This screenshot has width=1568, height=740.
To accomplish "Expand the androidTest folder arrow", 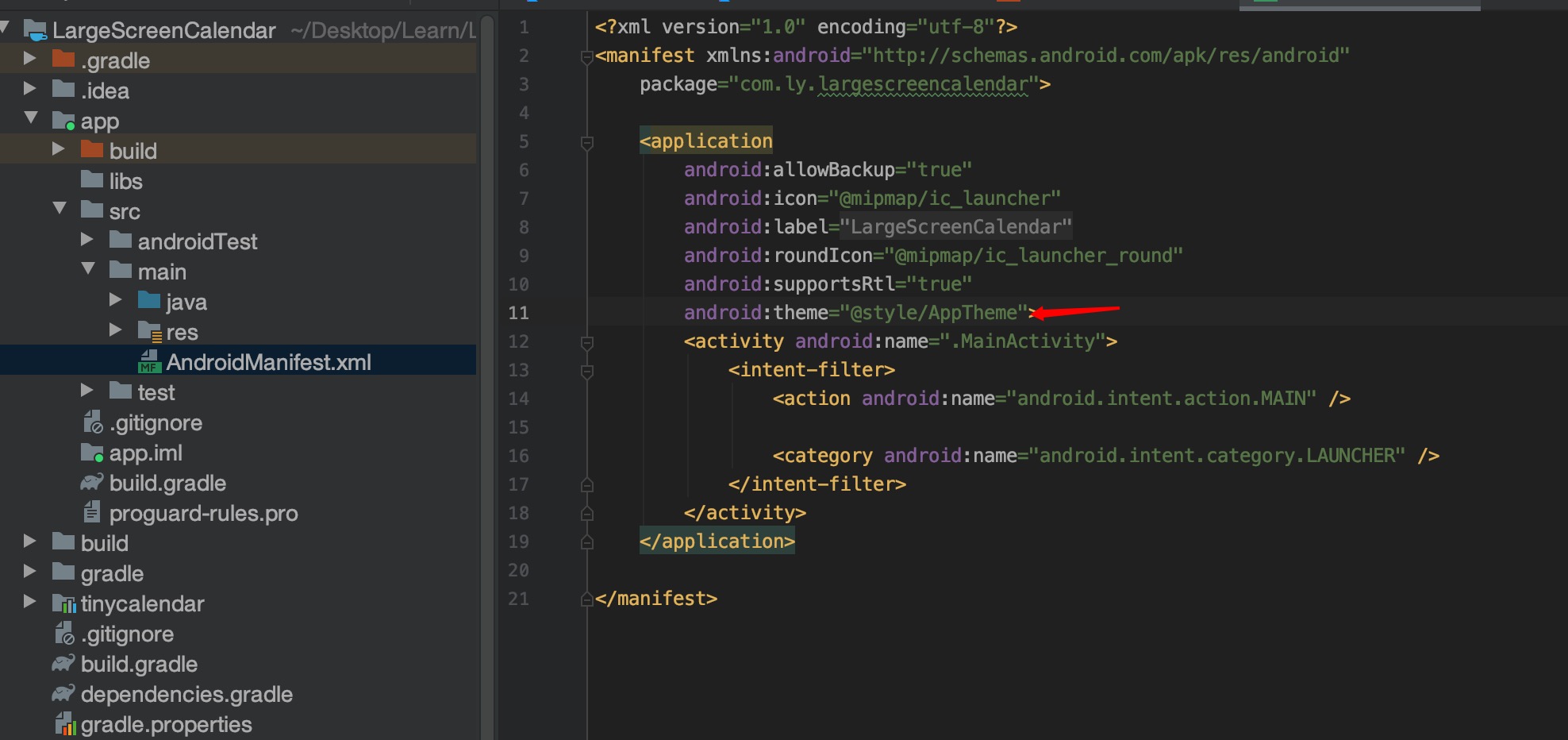I will click(87, 239).
